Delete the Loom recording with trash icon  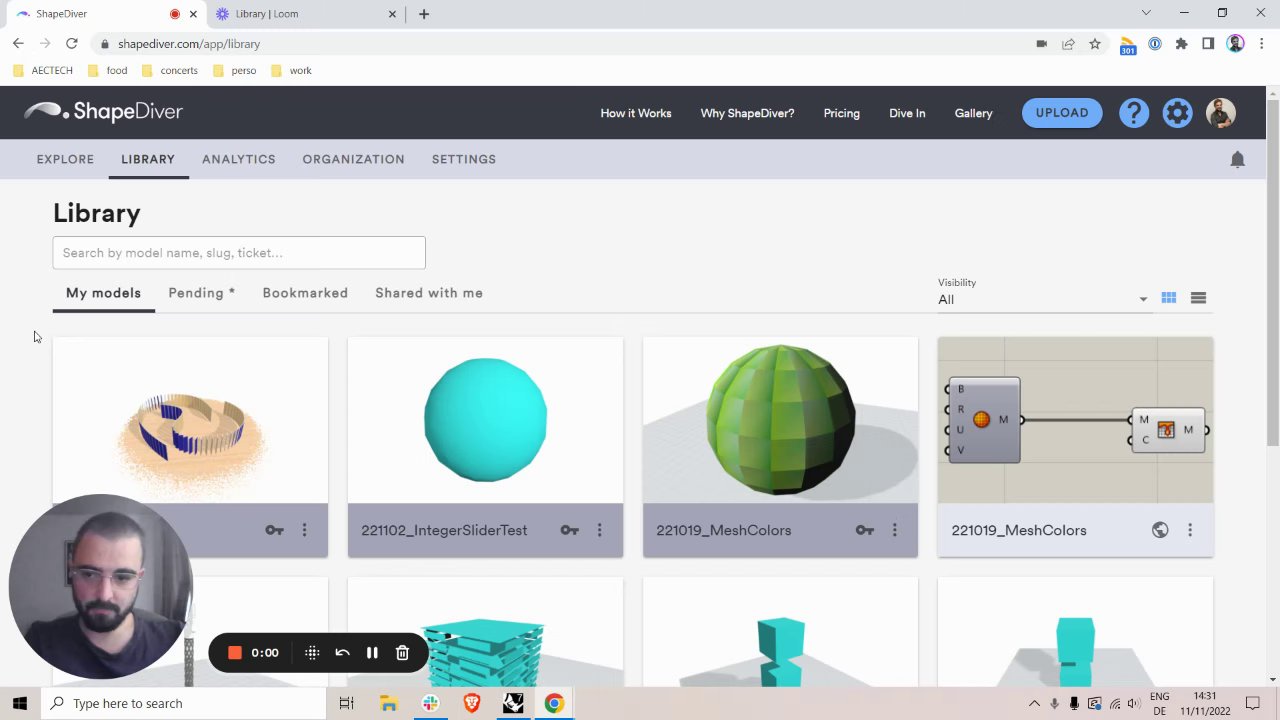pos(402,653)
